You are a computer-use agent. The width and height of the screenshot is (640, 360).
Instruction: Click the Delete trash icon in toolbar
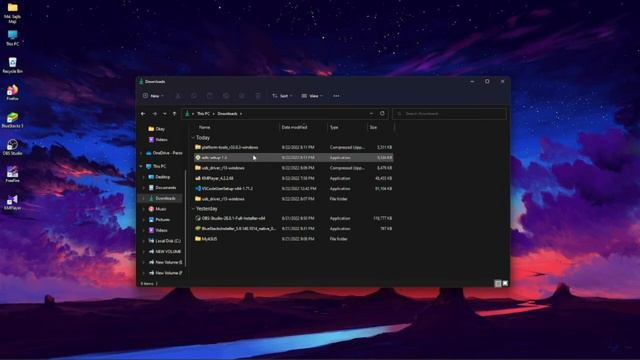(x=258, y=96)
